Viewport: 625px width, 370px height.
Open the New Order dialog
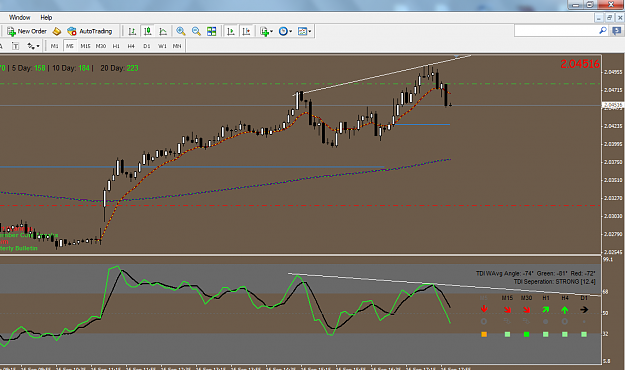(27, 31)
